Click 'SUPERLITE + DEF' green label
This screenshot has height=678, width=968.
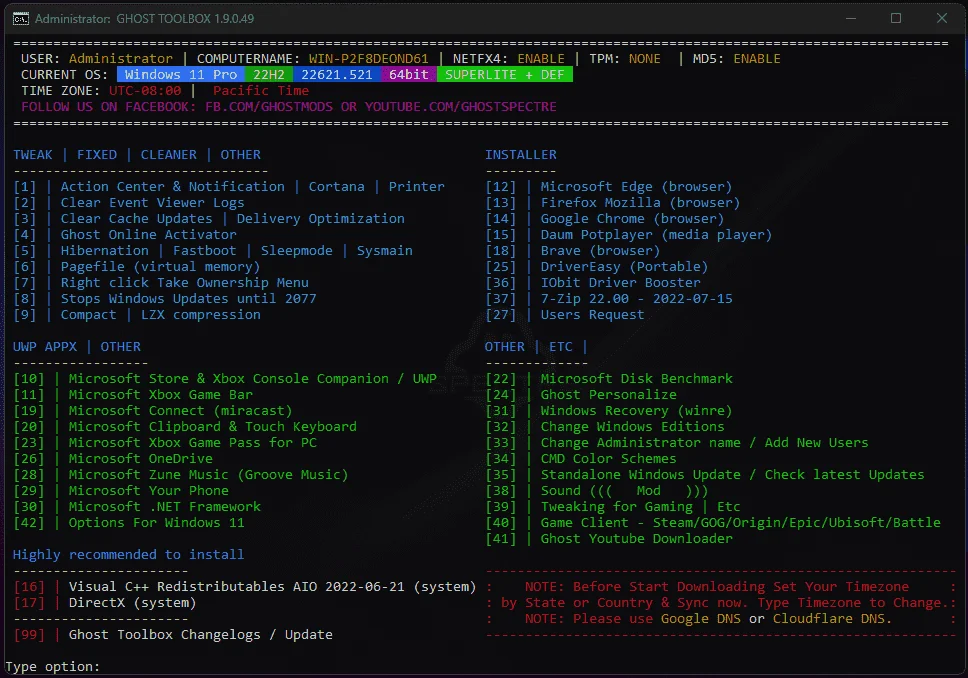point(504,75)
